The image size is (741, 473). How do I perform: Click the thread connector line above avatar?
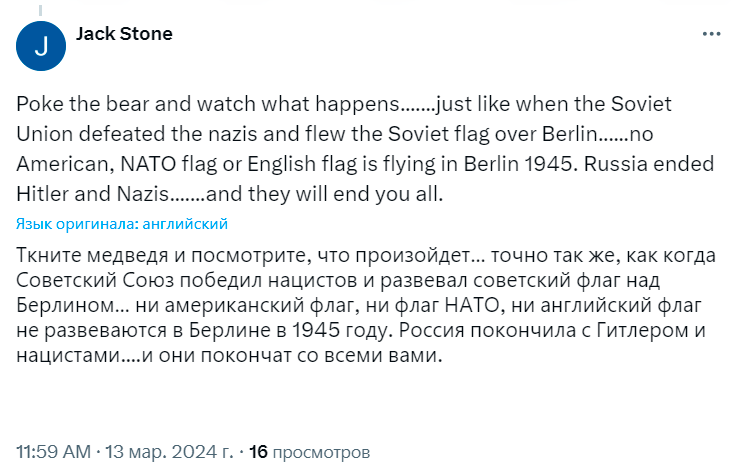pyautogui.click(x=41, y=9)
